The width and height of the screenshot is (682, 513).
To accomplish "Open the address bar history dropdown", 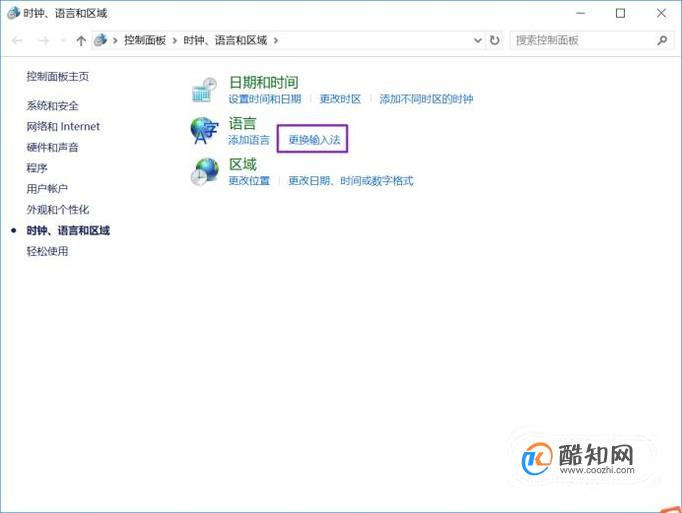I will (478, 40).
